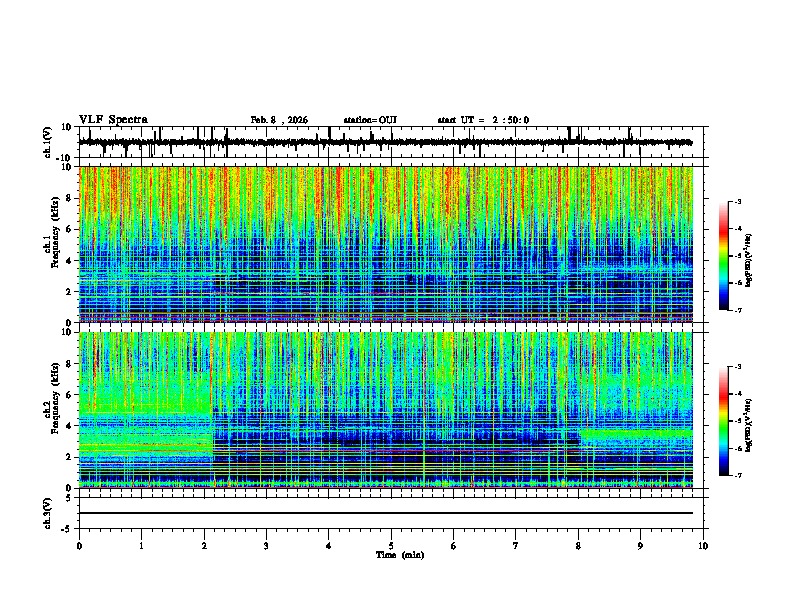Click the ch.1(V) waveform trace panel
The width and height of the screenshot is (792, 612).
pyautogui.click(x=393, y=142)
